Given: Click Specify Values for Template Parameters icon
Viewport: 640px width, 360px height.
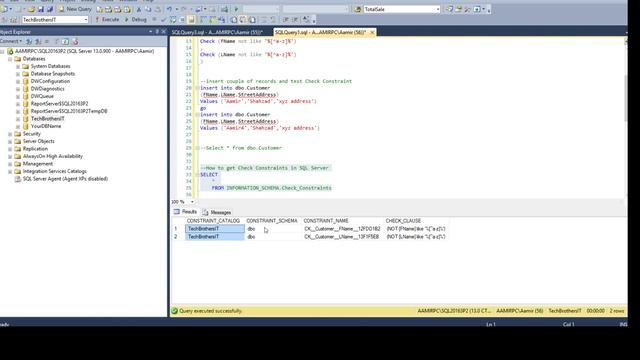Looking at the screenshot, I should pyautogui.click(x=306, y=19).
